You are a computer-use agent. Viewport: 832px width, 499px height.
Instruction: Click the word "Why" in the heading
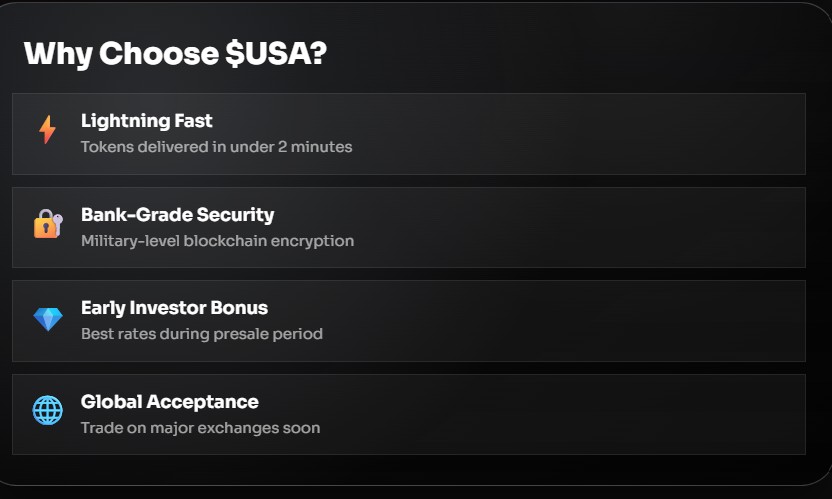click(57, 53)
